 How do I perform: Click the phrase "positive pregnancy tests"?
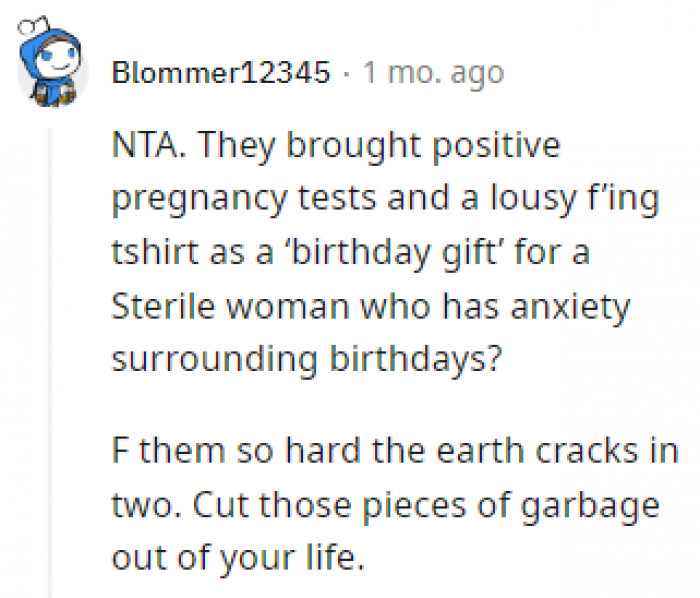coord(300,172)
